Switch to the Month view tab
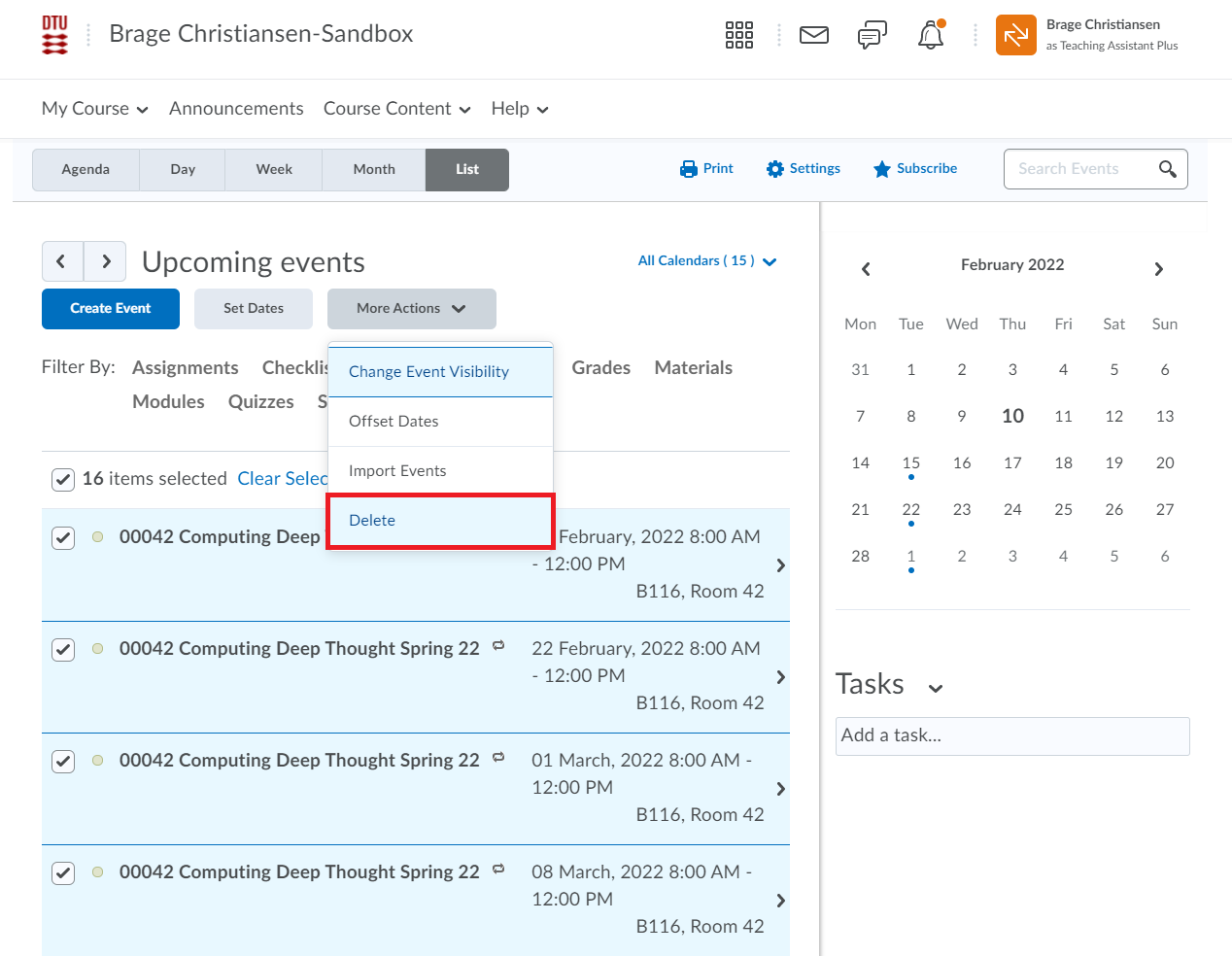1232x956 pixels. pyautogui.click(x=374, y=169)
